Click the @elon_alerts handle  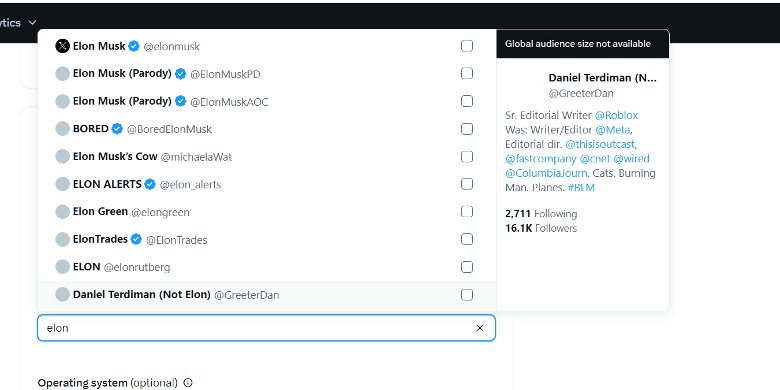pyautogui.click(x=190, y=185)
